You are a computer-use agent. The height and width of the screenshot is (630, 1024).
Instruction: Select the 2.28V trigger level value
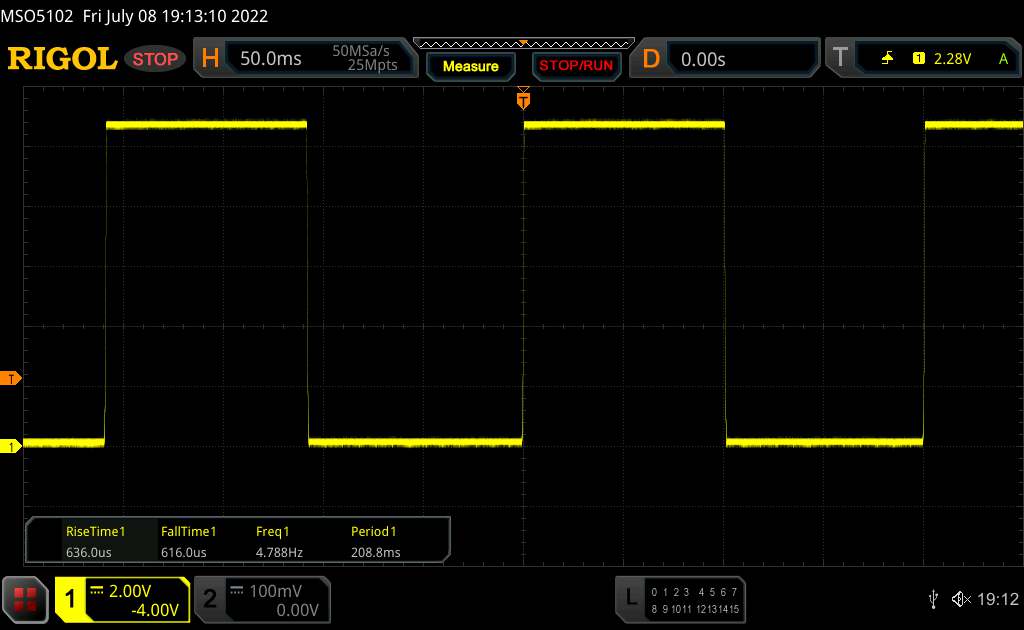point(952,59)
